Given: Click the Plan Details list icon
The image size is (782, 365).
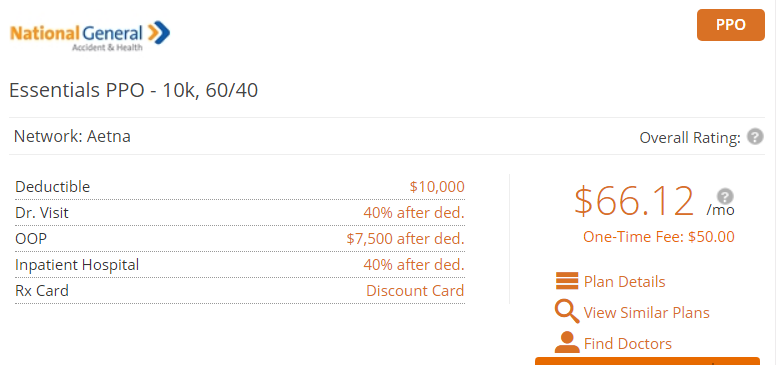Looking at the screenshot, I should coord(567,281).
